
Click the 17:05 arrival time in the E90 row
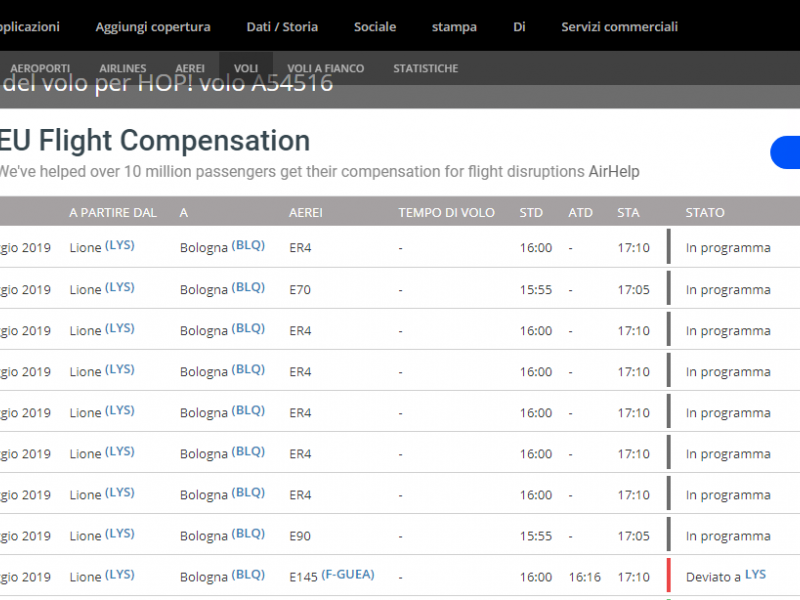(634, 536)
